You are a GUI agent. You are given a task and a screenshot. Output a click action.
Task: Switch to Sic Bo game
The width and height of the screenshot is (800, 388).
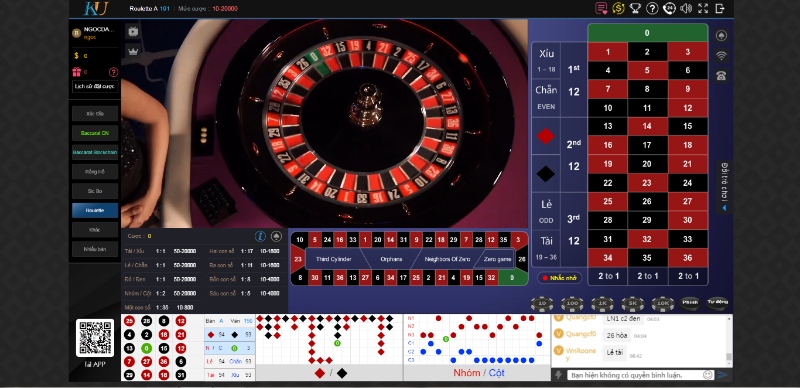tap(95, 191)
